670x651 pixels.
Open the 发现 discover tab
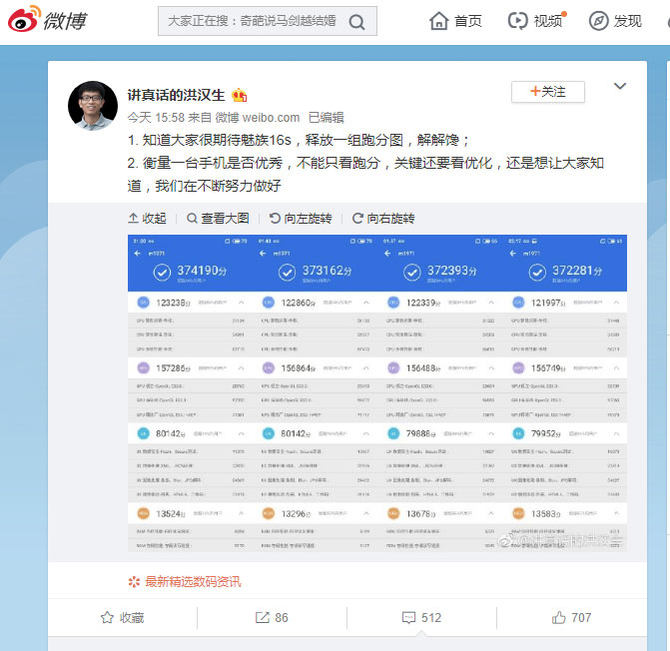tap(615, 21)
